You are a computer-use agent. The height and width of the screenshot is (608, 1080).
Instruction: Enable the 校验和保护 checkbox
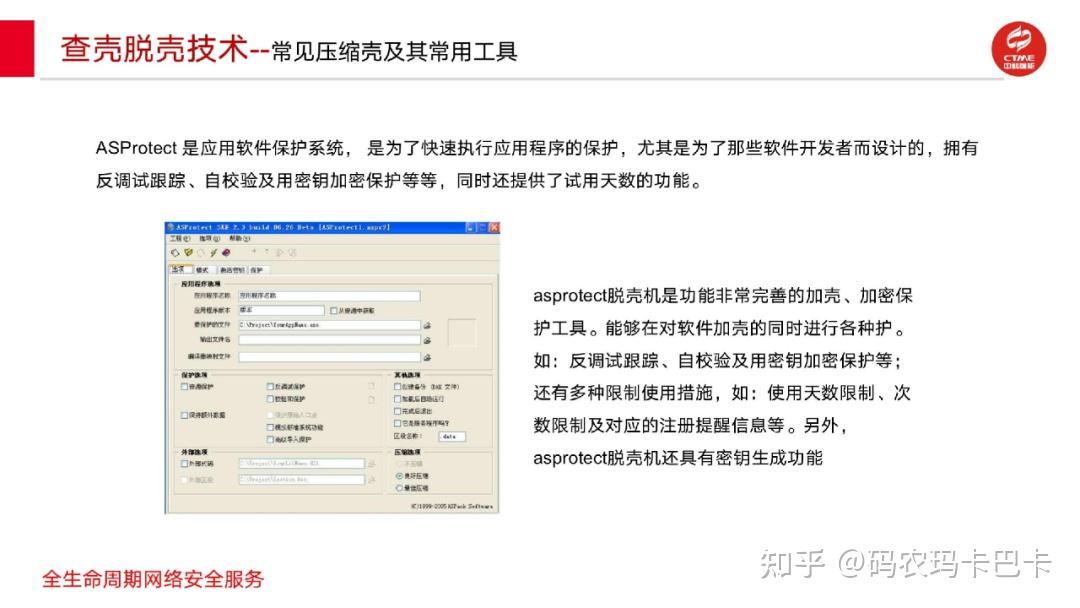270,399
